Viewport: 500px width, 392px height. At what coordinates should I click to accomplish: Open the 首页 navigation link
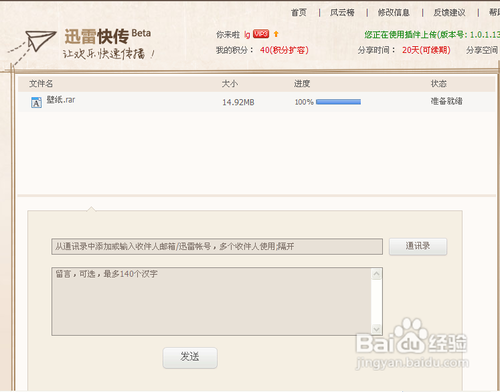coord(299,13)
